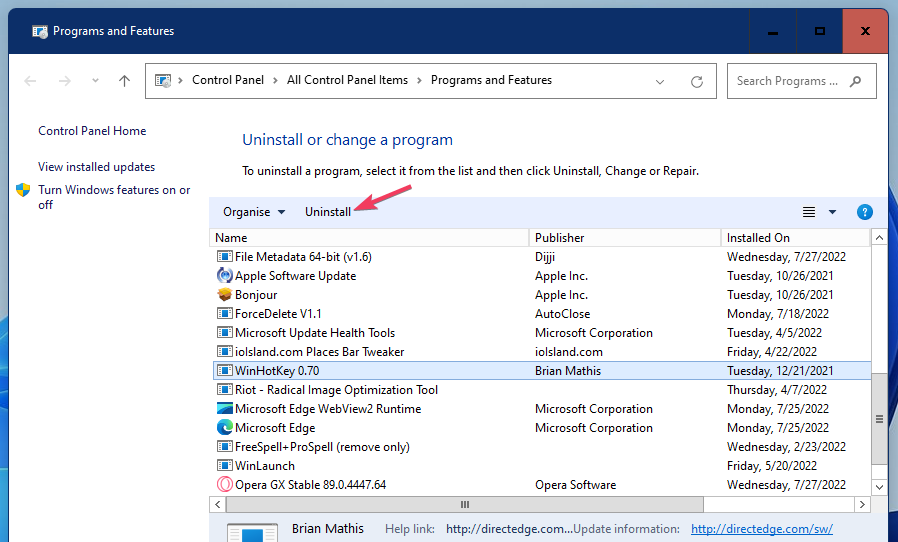The width and height of the screenshot is (898, 542).
Task: Click the Opera Software publisher cell
Action: (576, 485)
